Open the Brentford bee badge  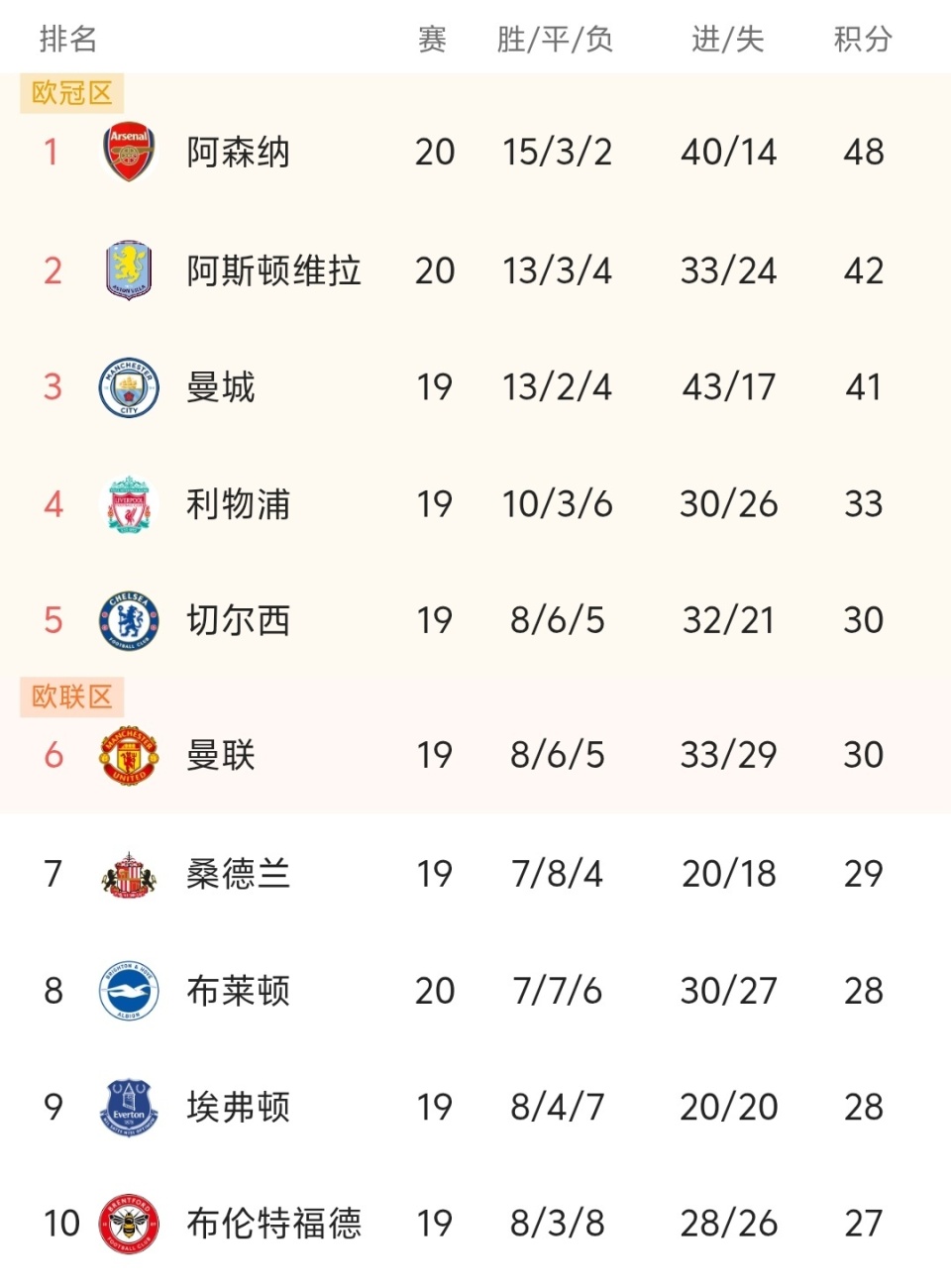(x=129, y=1224)
